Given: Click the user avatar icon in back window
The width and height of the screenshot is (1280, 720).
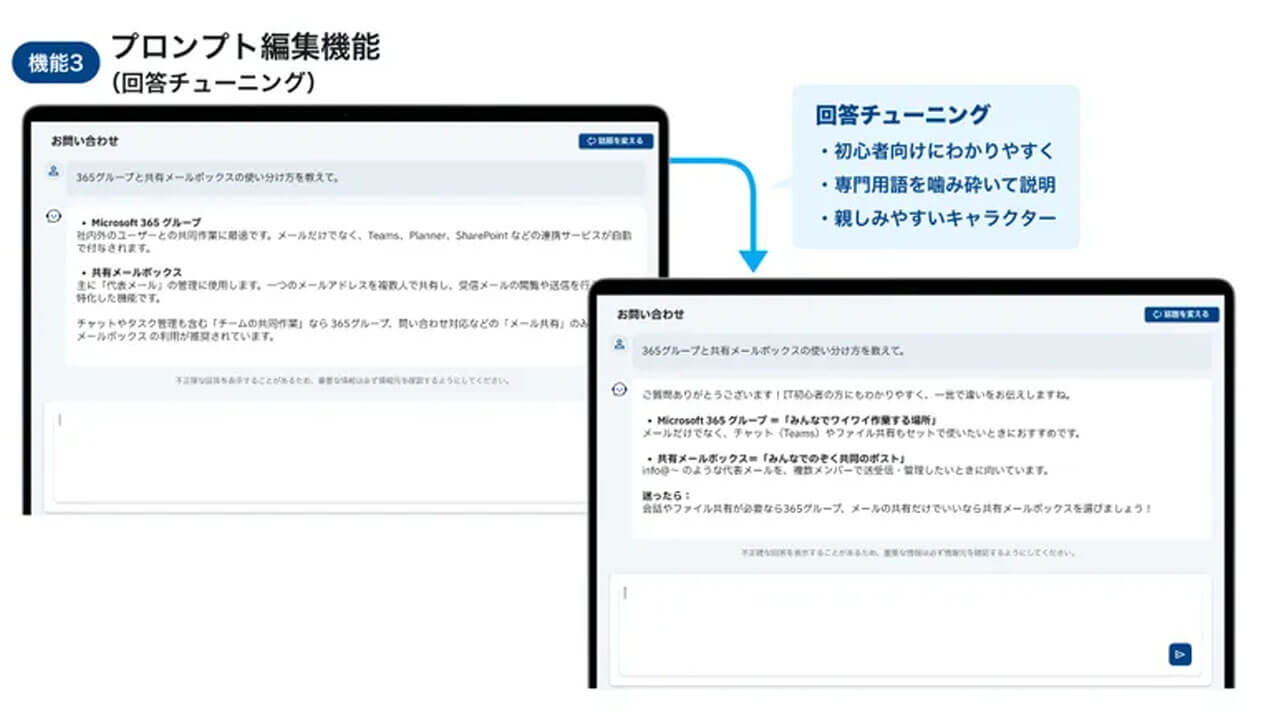Looking at the screenshot, I should pos(53,171).
